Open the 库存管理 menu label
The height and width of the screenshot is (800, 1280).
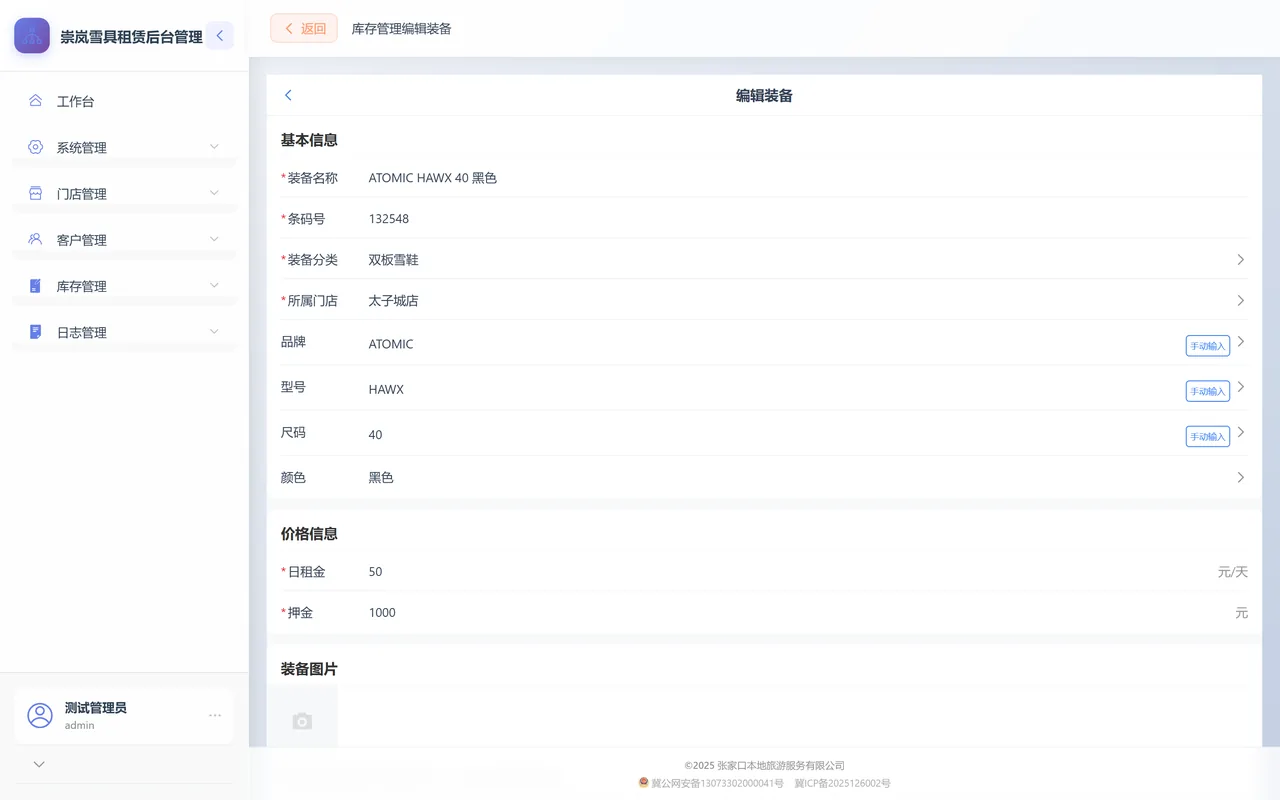click(x=81, y=286)
